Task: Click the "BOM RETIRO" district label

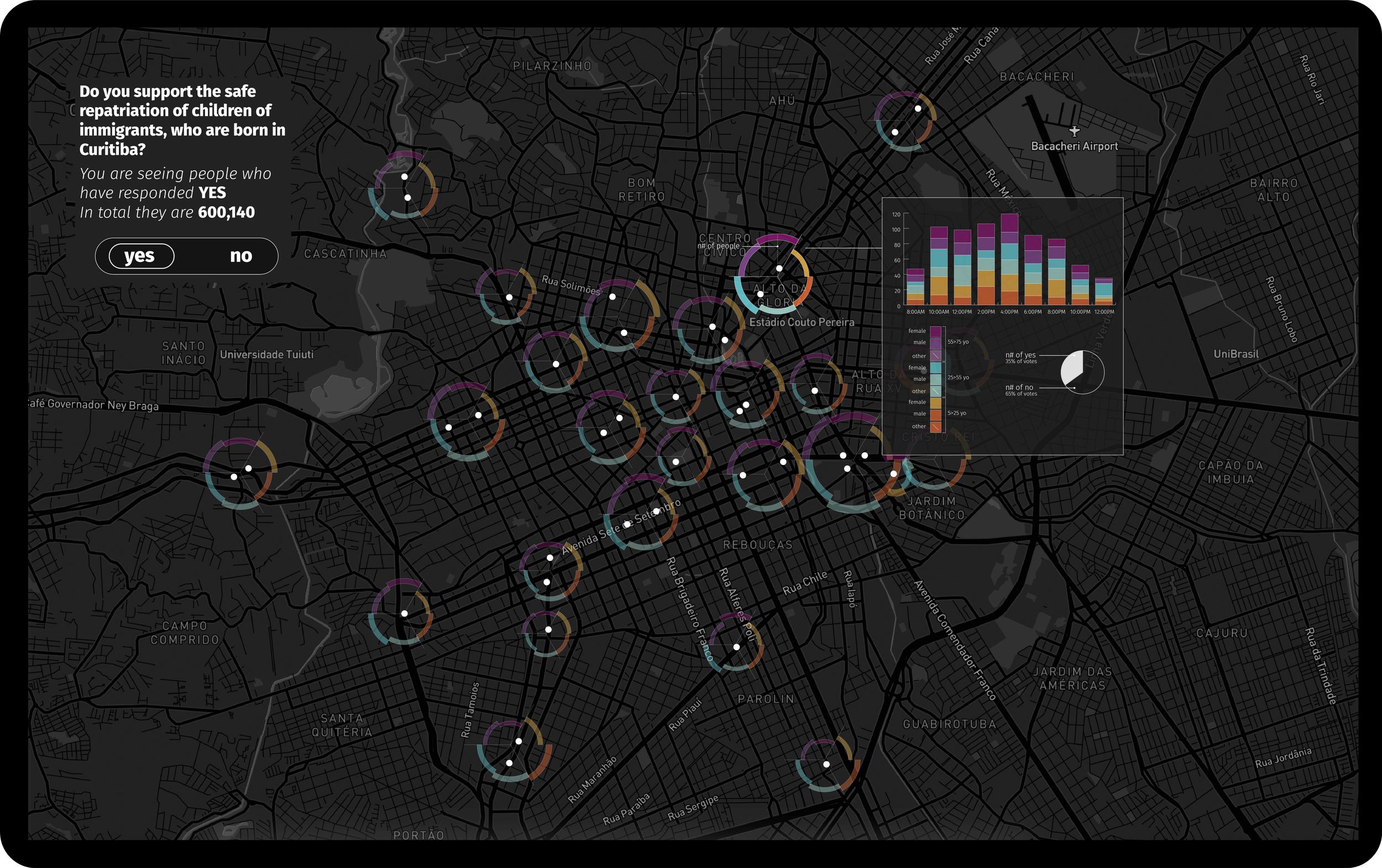Action: (x=642, y=190)
